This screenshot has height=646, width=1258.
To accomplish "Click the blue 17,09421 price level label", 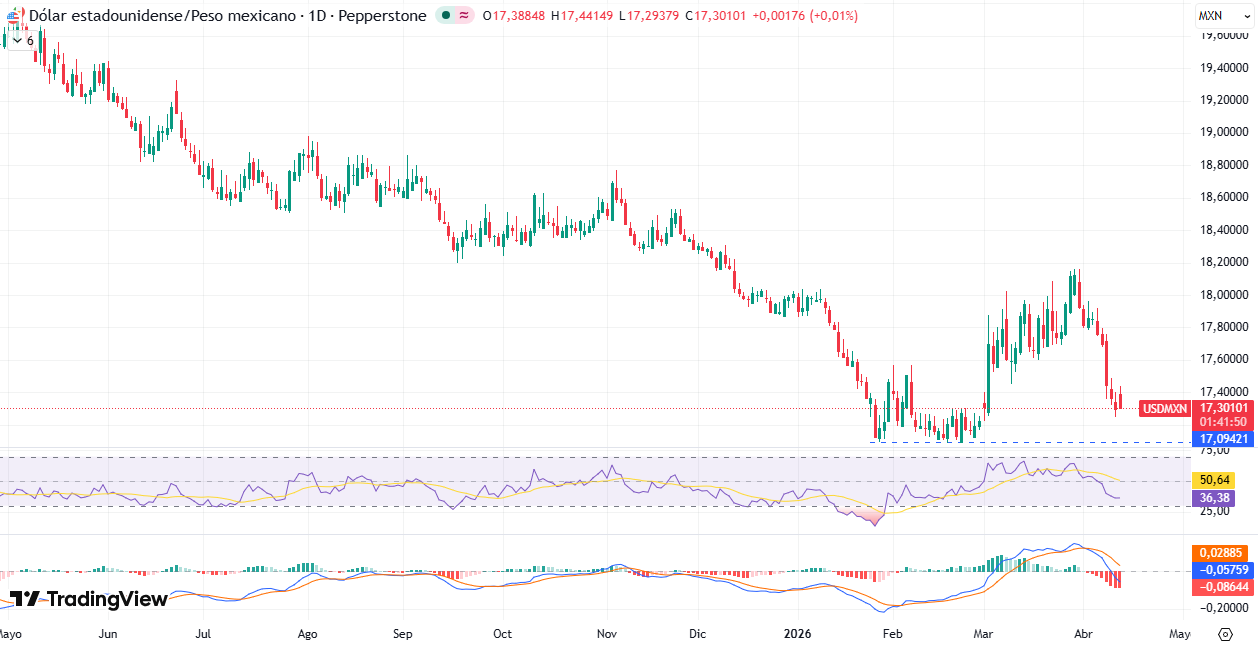I will pos(1222,439).
